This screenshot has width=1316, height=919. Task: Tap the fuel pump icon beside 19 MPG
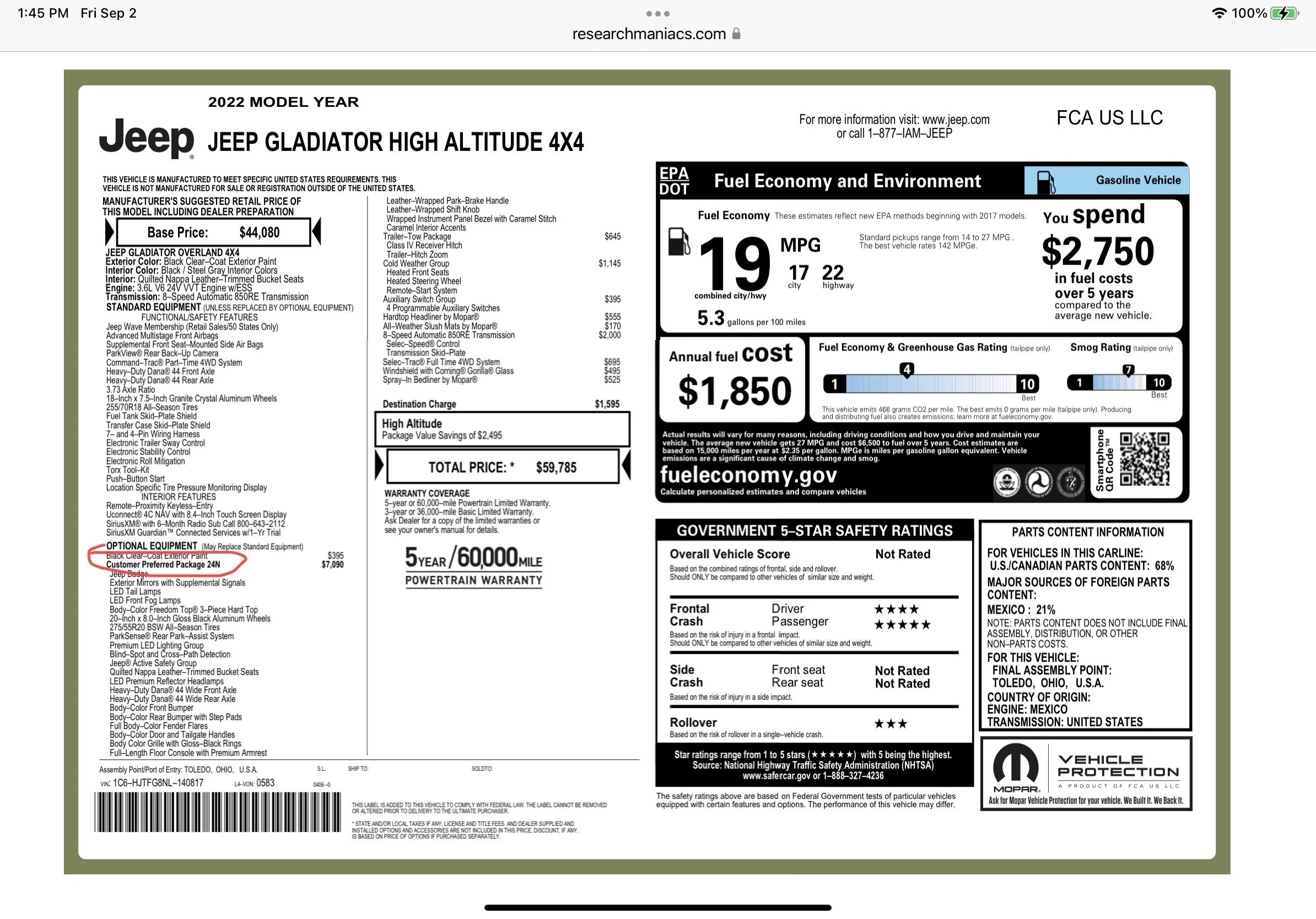point(679,242)
